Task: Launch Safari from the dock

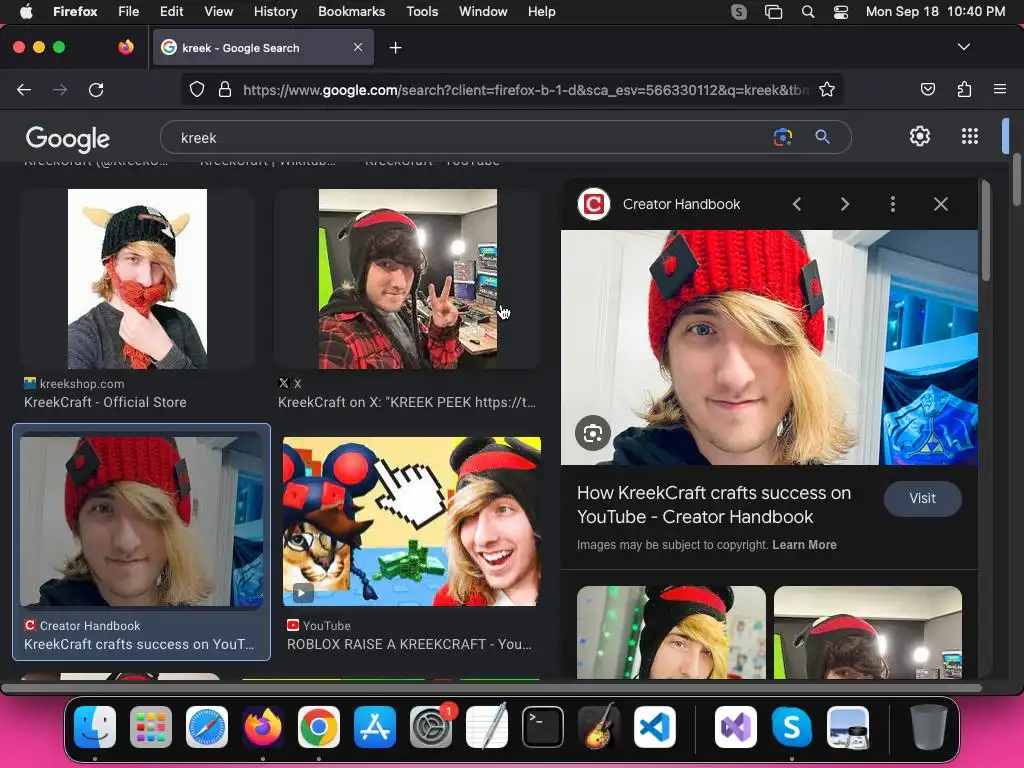Action: [207, 727]
